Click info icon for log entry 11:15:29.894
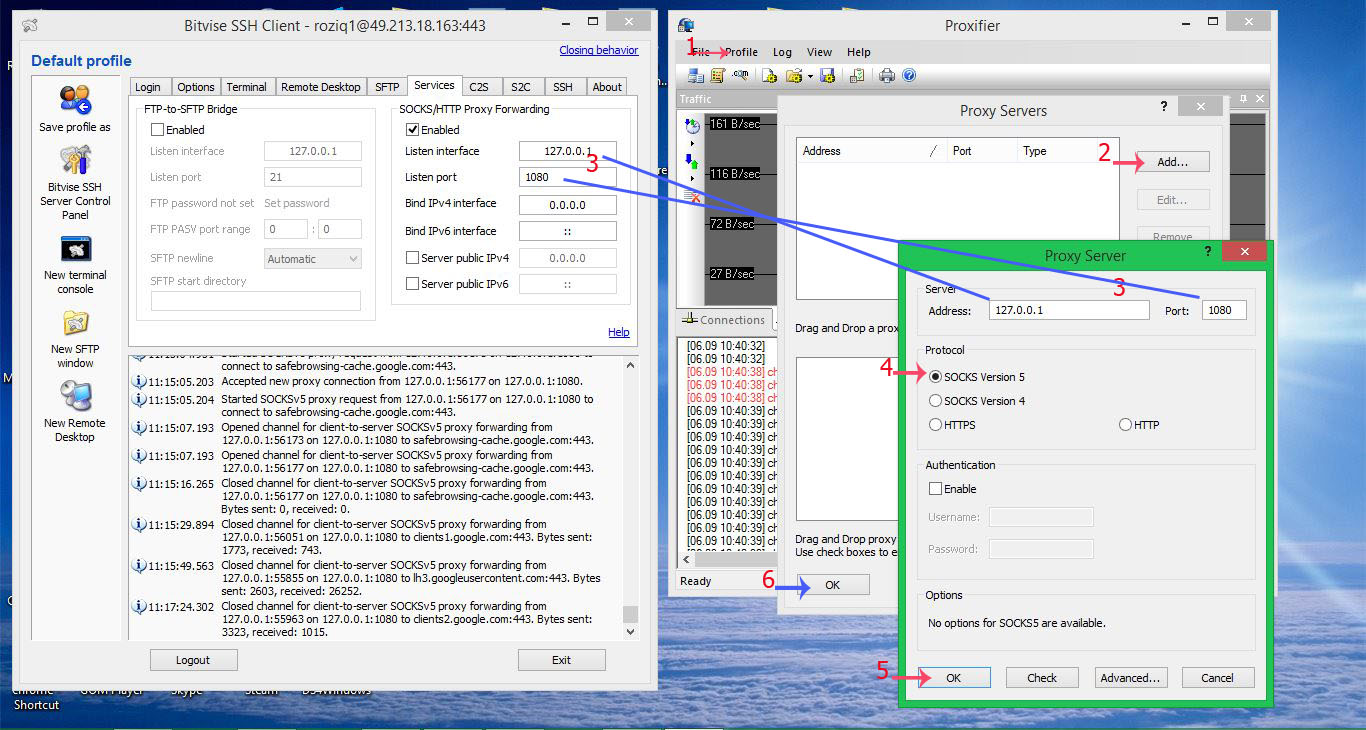This screenshot has height=730, width=1366. (x=139, y=524)
